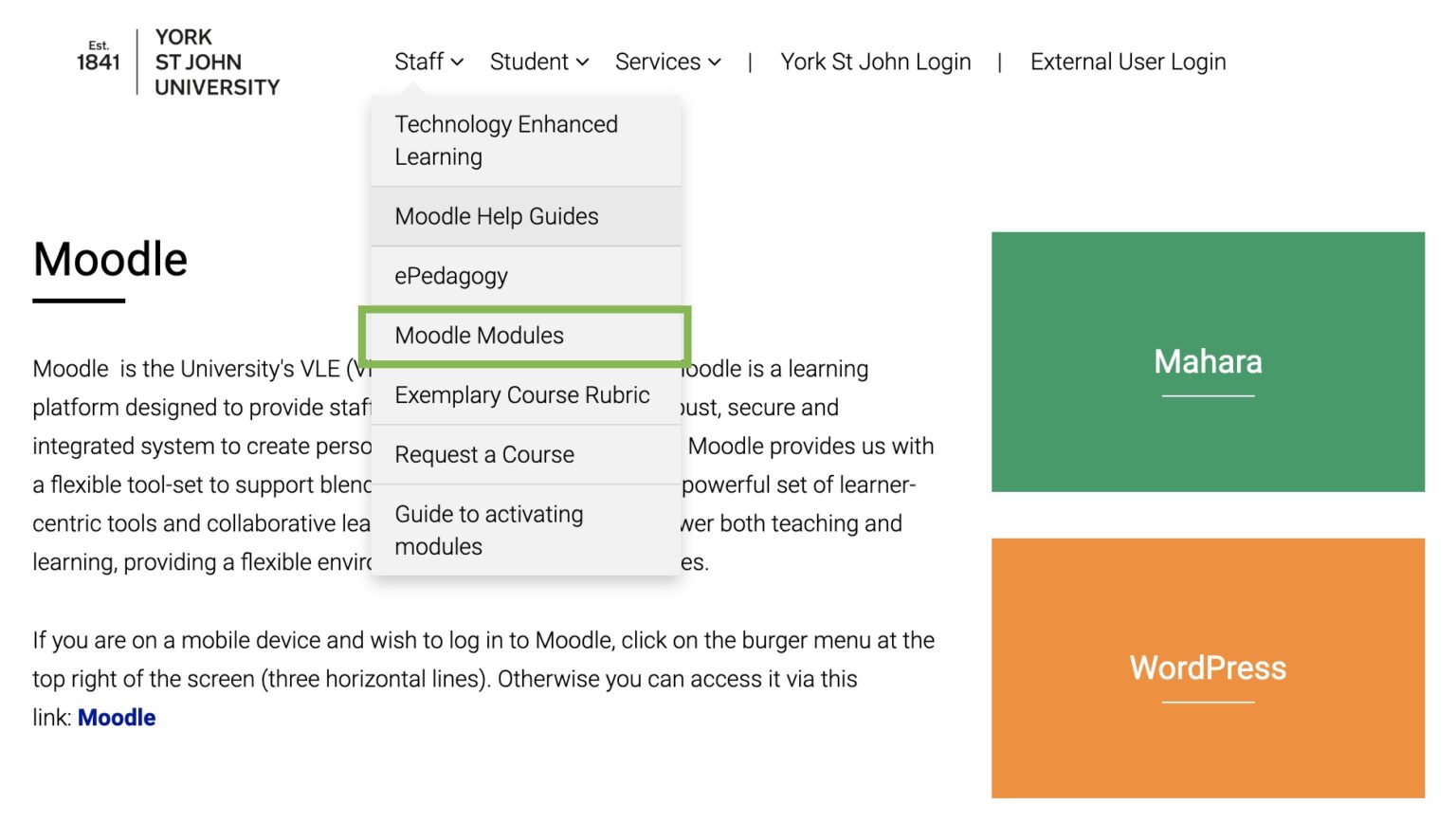Select the ePedagogy menu item
Viewport: 1456px width, 823px height.
pos(451,276)
